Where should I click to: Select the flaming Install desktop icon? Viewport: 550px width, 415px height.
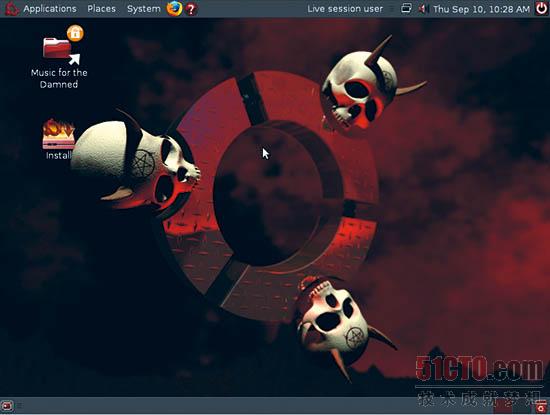coord(59,139)
